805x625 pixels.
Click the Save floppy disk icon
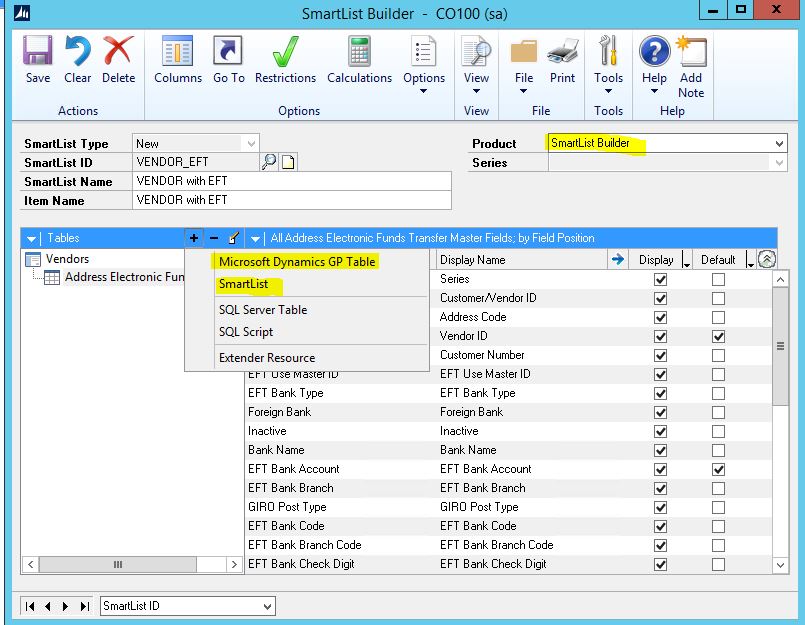(x=37, y=51)
